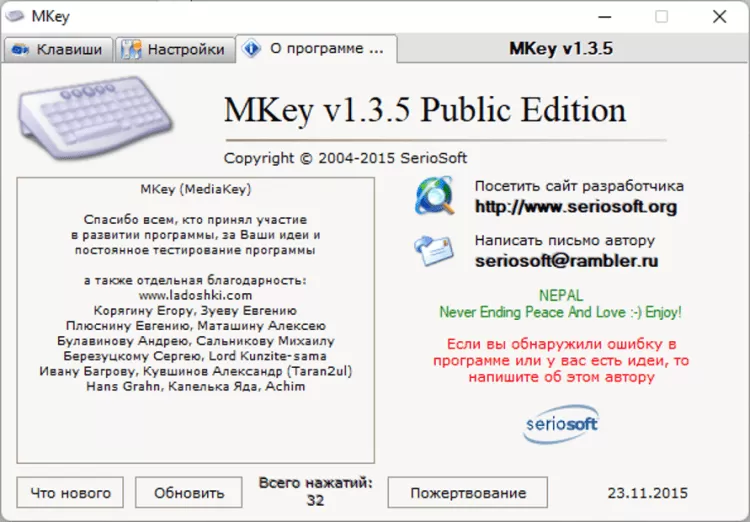Click the Посетить сайт разработчика label
The height and width of the screenshot is (522, 750).
tap(579, 186)
